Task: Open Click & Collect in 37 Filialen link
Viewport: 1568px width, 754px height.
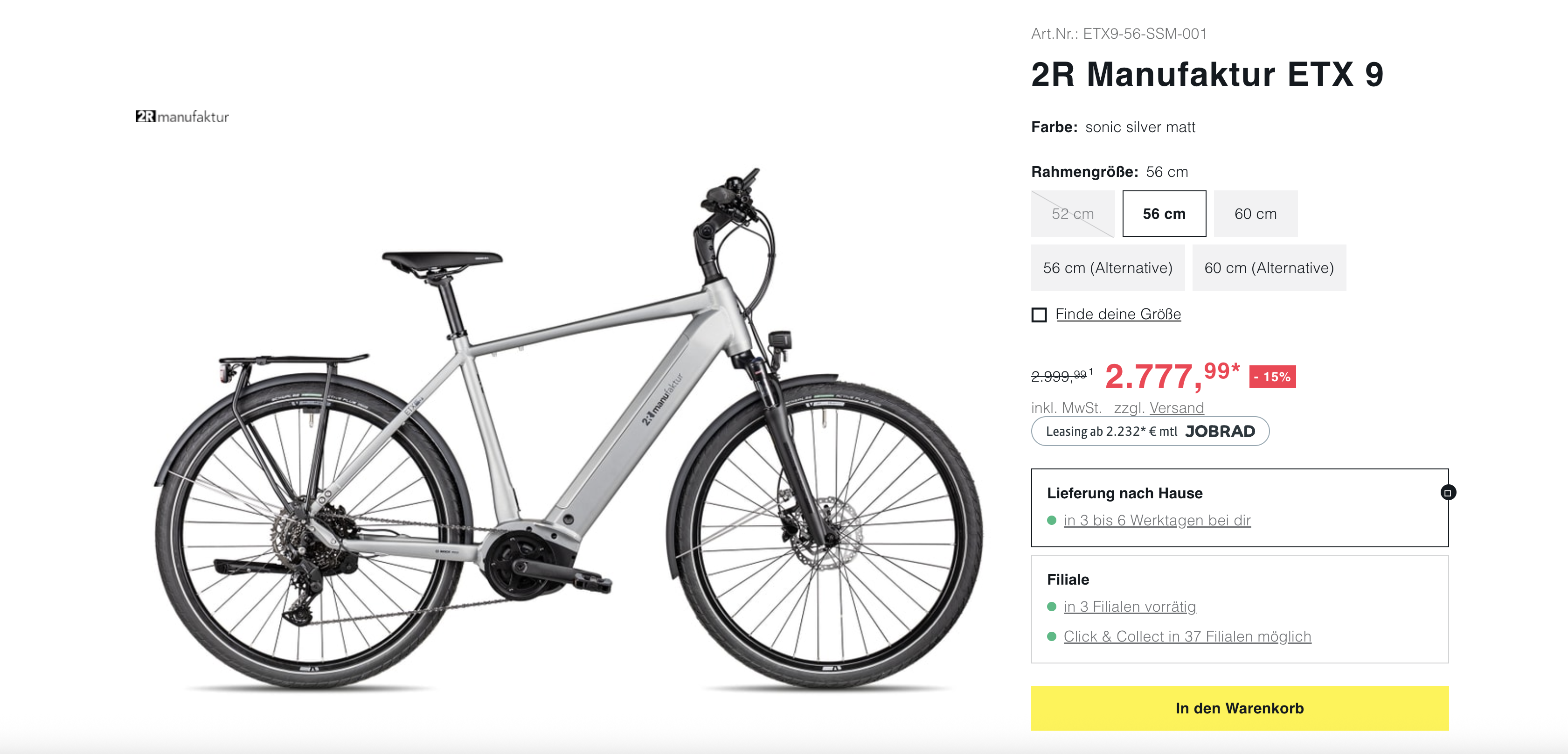Action: (x=1186, y=636)
